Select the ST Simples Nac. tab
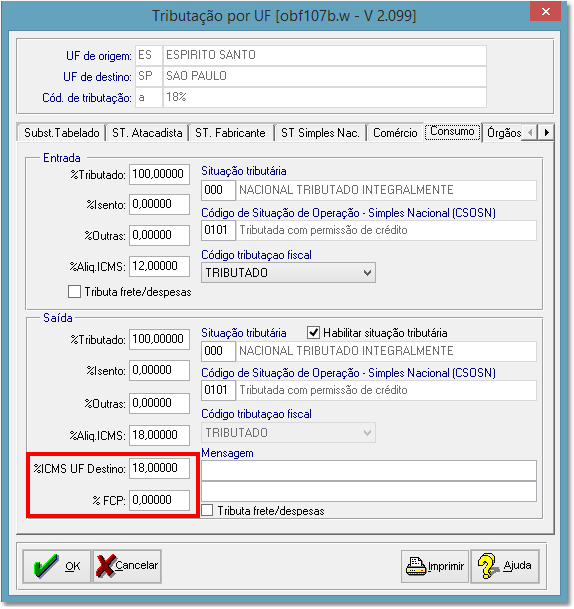 pos(320,133)
